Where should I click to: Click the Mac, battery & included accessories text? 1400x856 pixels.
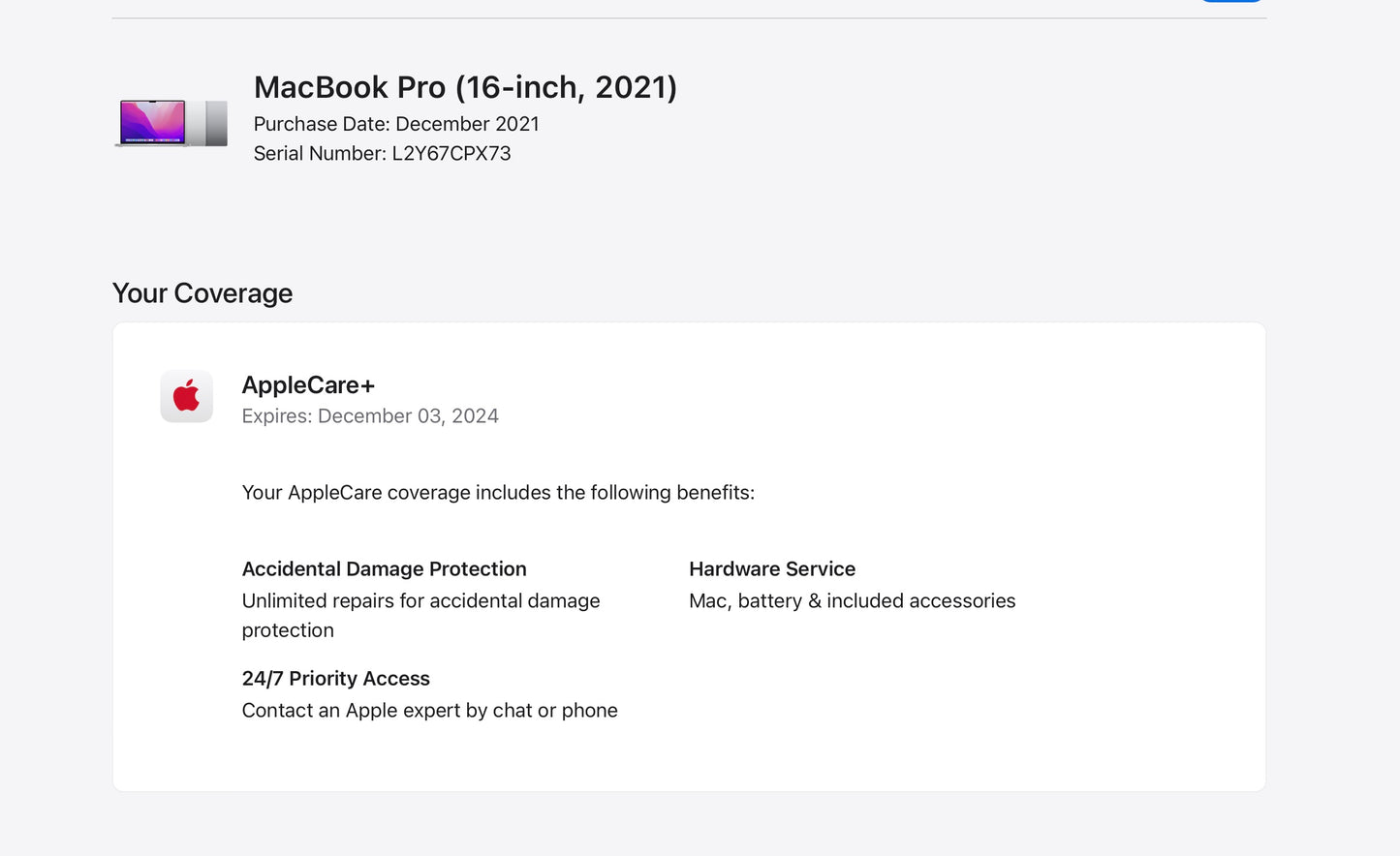[852, 601]
